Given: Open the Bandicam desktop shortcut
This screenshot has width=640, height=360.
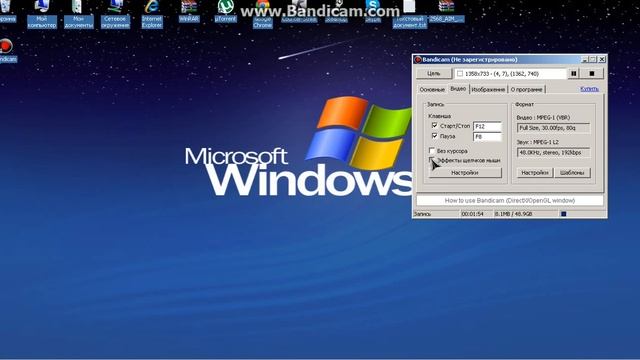Looking at the screenshot, I should 7,50.
